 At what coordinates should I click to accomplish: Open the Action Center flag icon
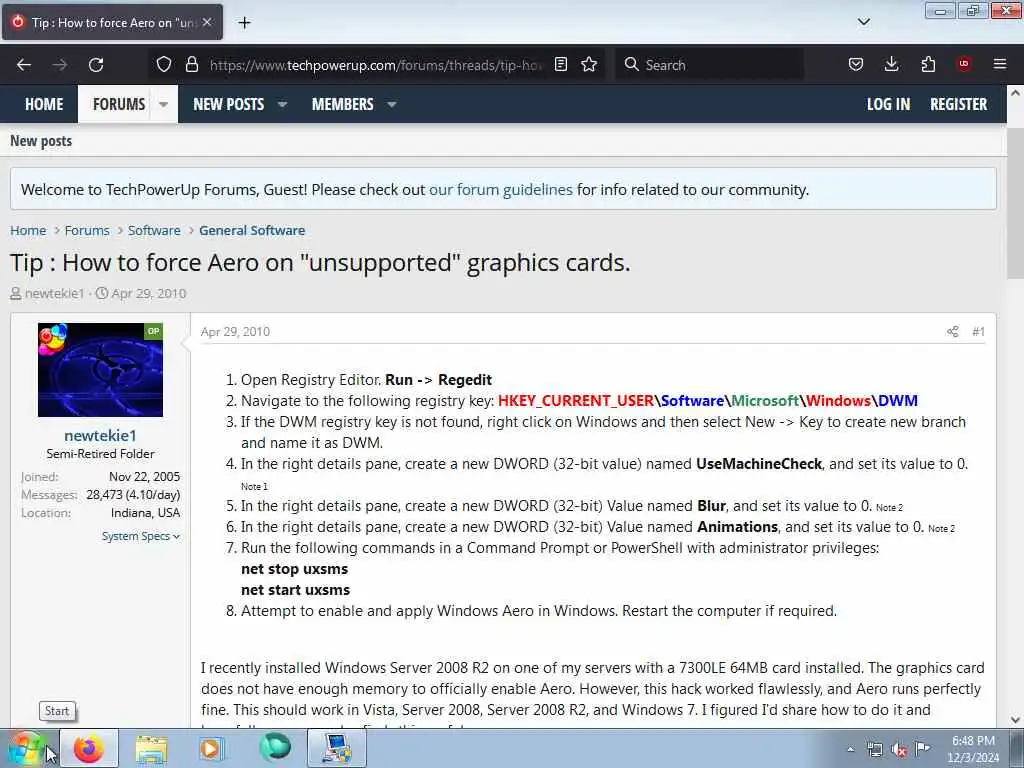[923, 749]
